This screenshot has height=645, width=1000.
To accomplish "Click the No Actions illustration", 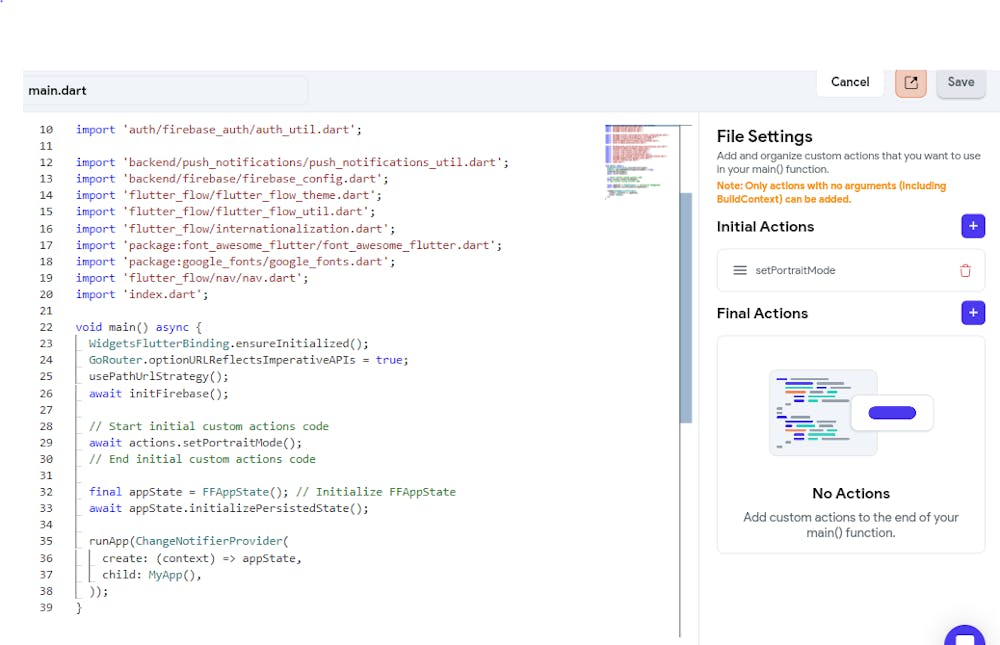I will pos(850,413).
